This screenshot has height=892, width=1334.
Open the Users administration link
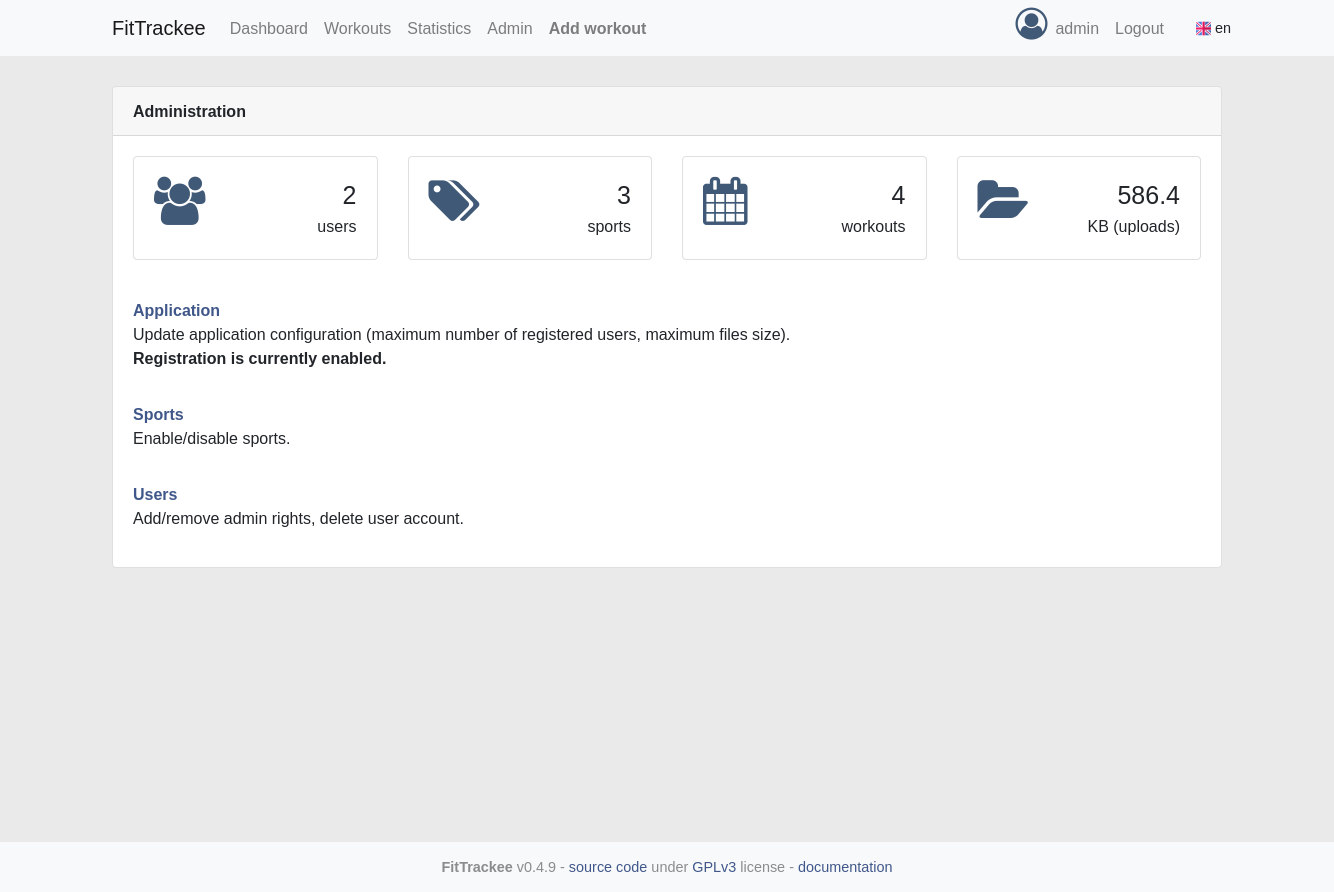coord(155,495)
